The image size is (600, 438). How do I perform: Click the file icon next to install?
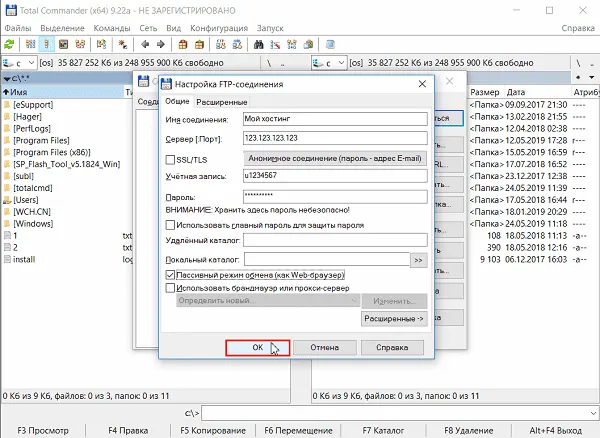(x=7, y=259)
